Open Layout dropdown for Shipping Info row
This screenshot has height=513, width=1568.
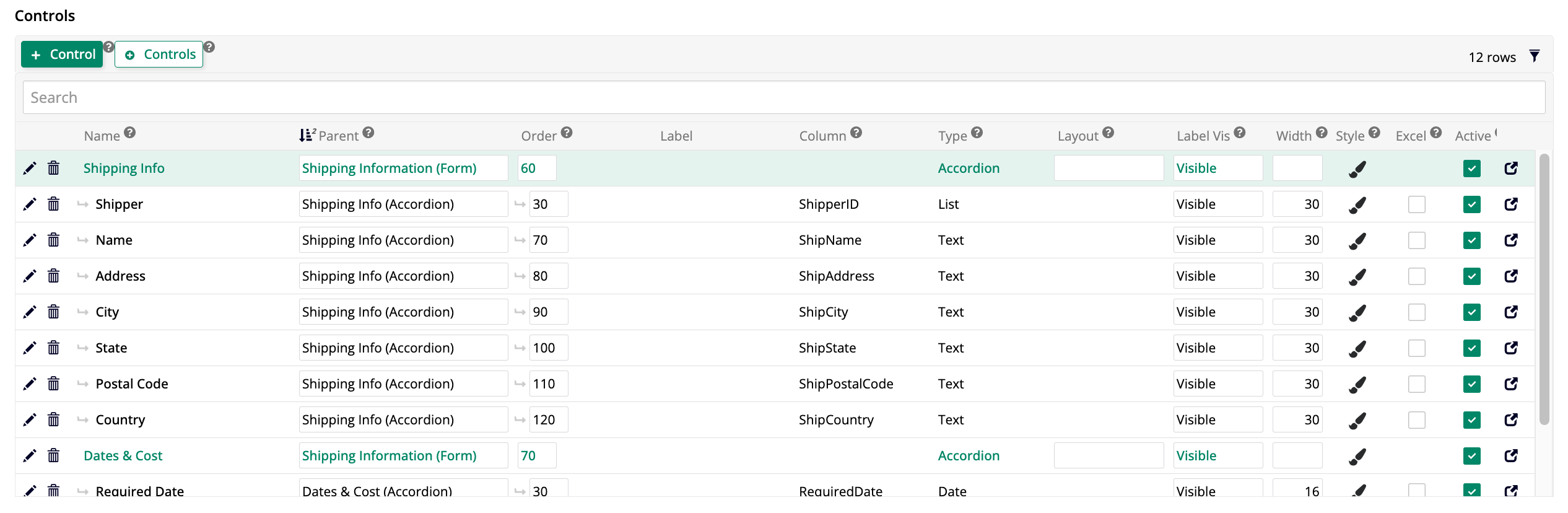click(1108, 169)
